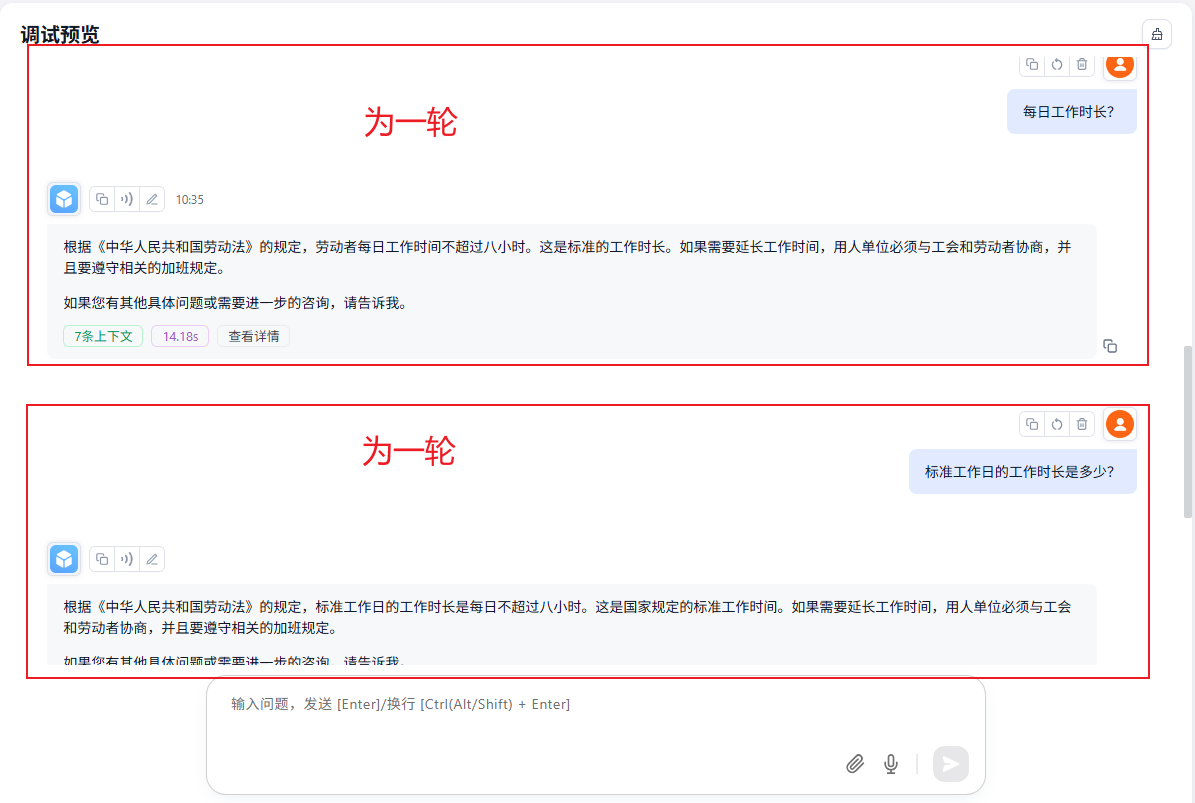Delete the '每日工作时长?' user message
The height and width of the screenshot is (803, 1195).
[1081, 65]
